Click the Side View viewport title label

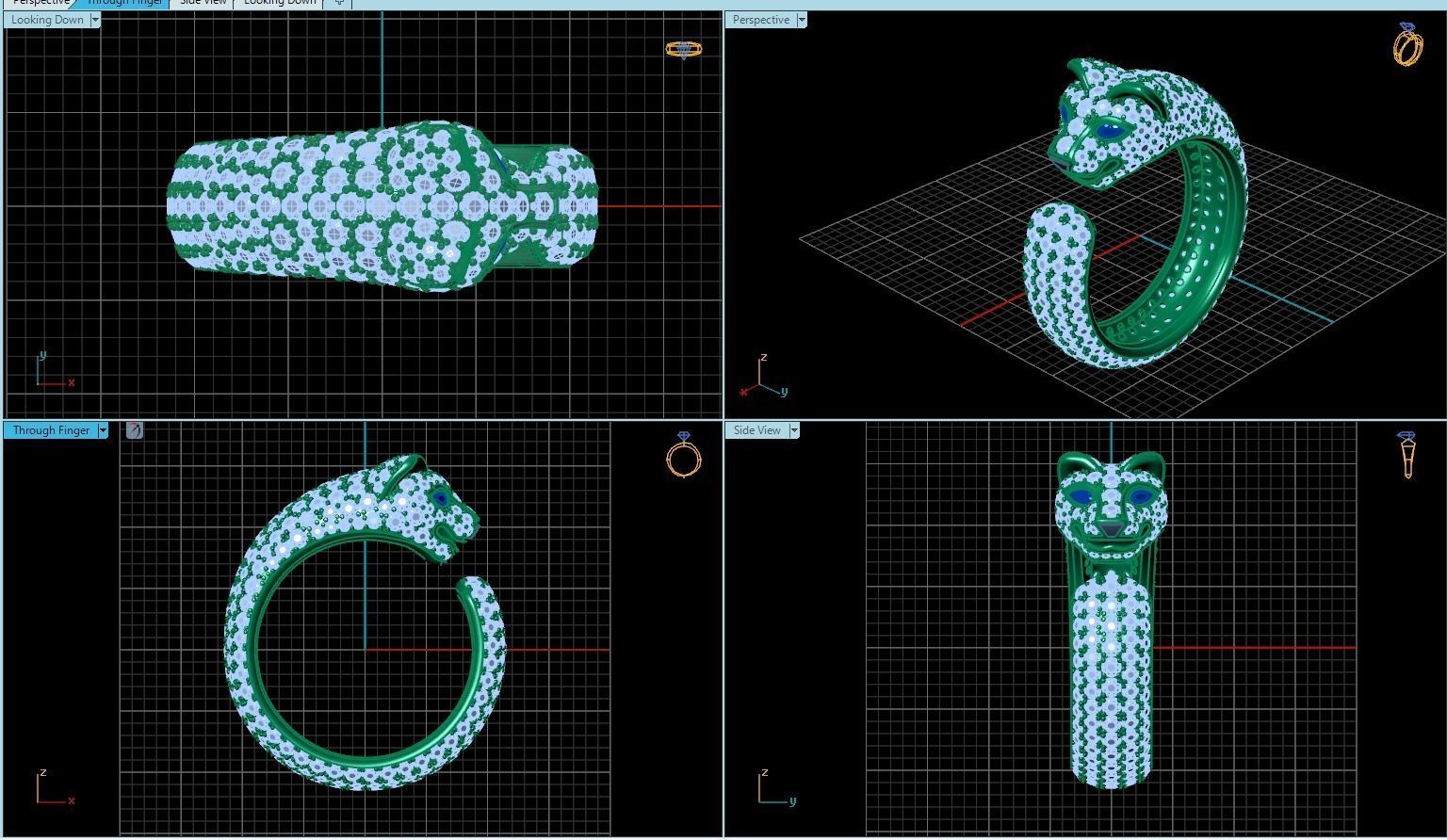pos(757,430)
